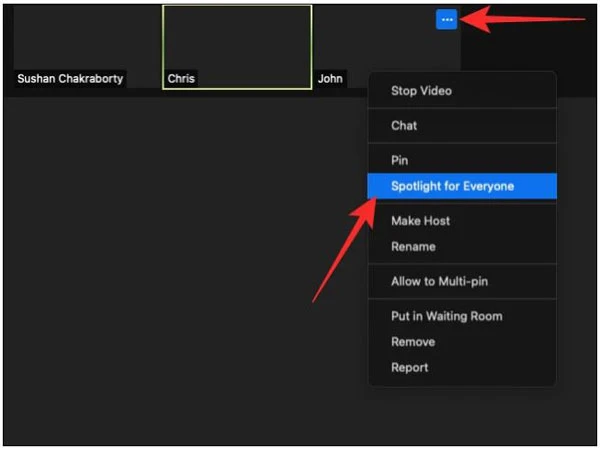The width and height of the screenshot is (600, 449).
Task: Select Chris's highlighted video tile
Action: point(237,47)
